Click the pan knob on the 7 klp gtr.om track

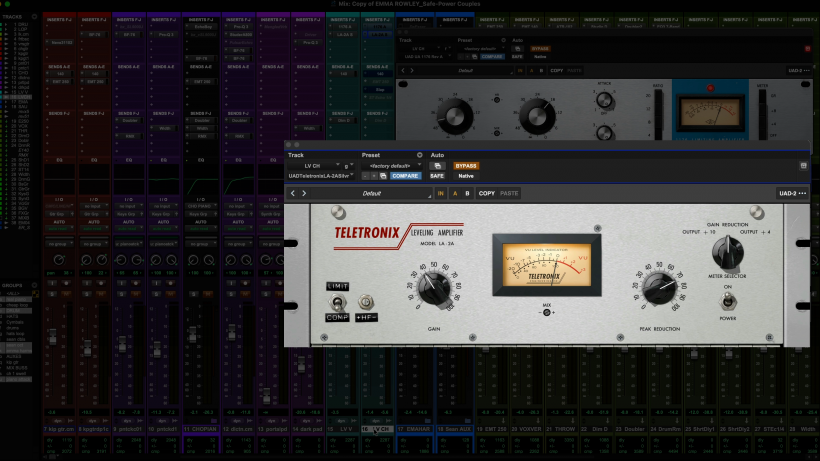[x=59, y=260]
